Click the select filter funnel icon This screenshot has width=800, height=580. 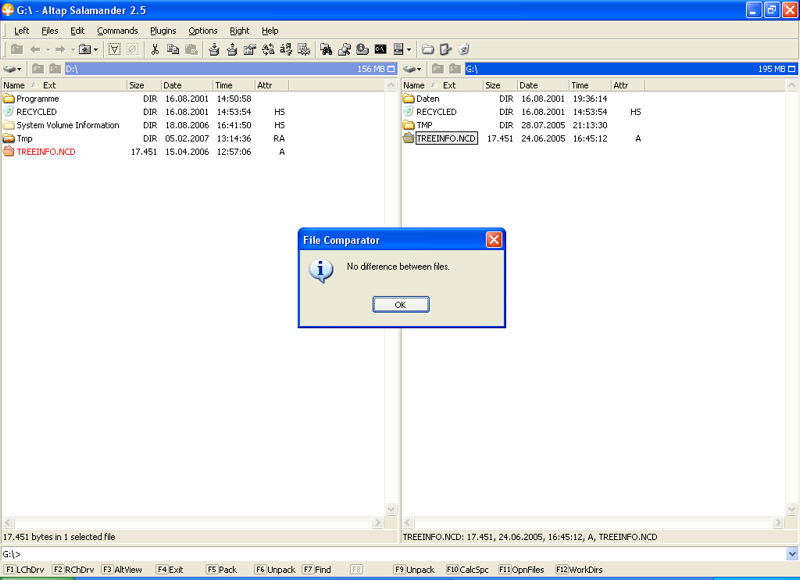click(x=114, y=49)
